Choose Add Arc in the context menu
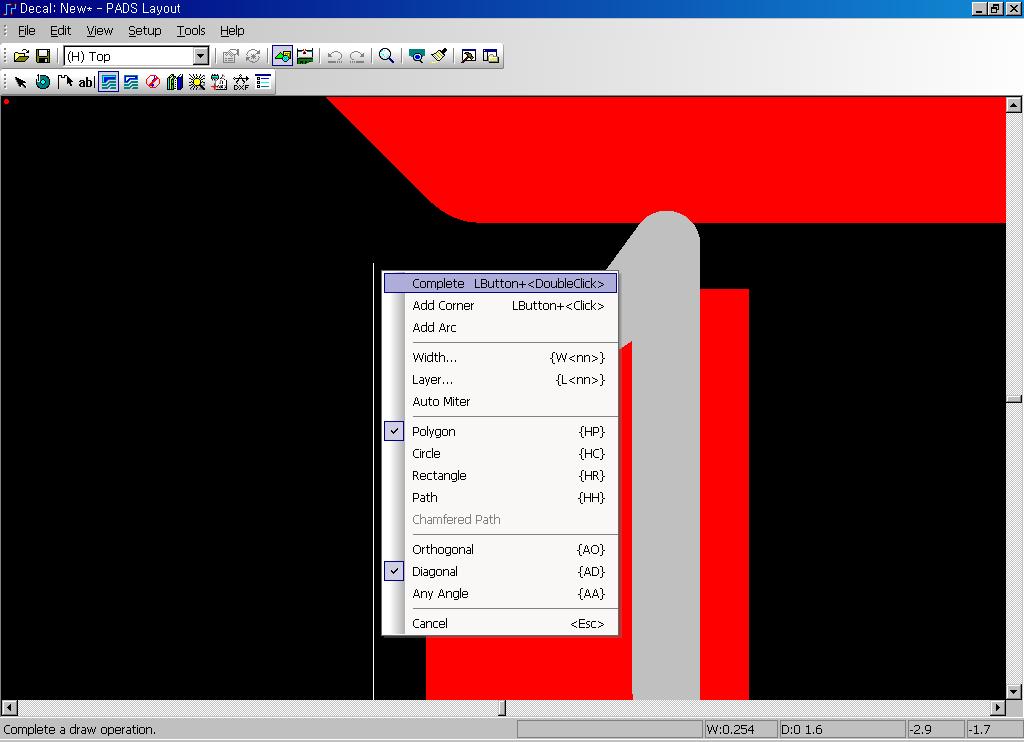This screenshot has width=1024, height=742. coord(500,328)
